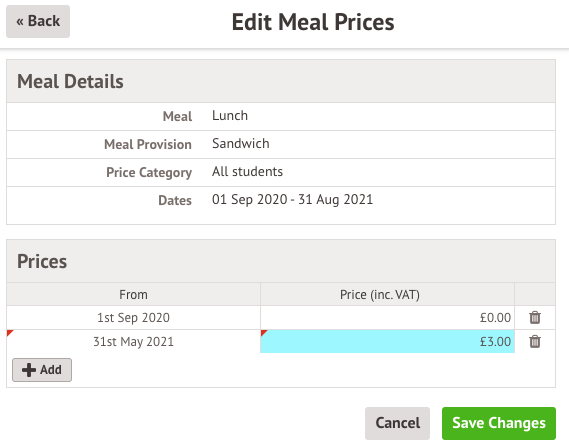Delete the 31st May 2021 price row
This screenshot has height=447, width=569.
coord(535,341)
